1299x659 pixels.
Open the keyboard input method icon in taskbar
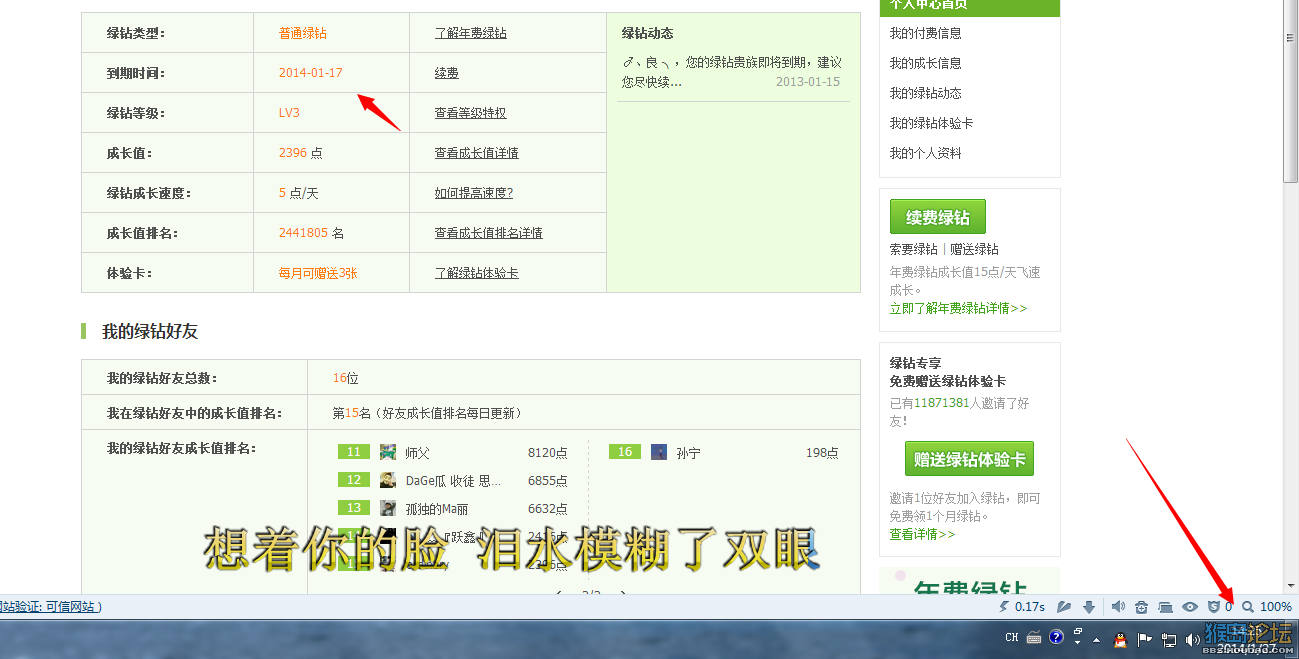1034,638
